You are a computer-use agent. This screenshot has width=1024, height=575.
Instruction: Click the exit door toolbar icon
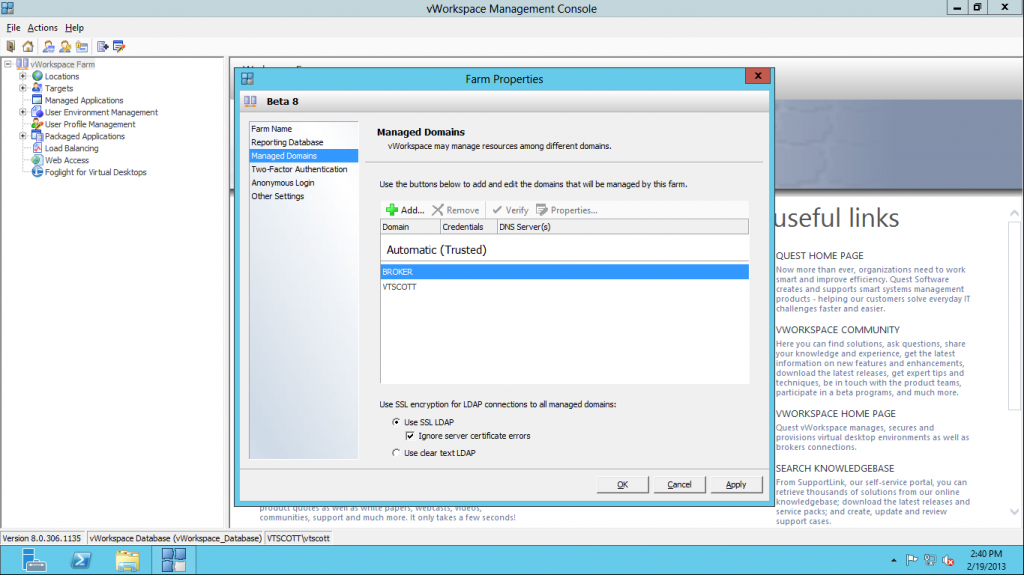coord(10,46)
